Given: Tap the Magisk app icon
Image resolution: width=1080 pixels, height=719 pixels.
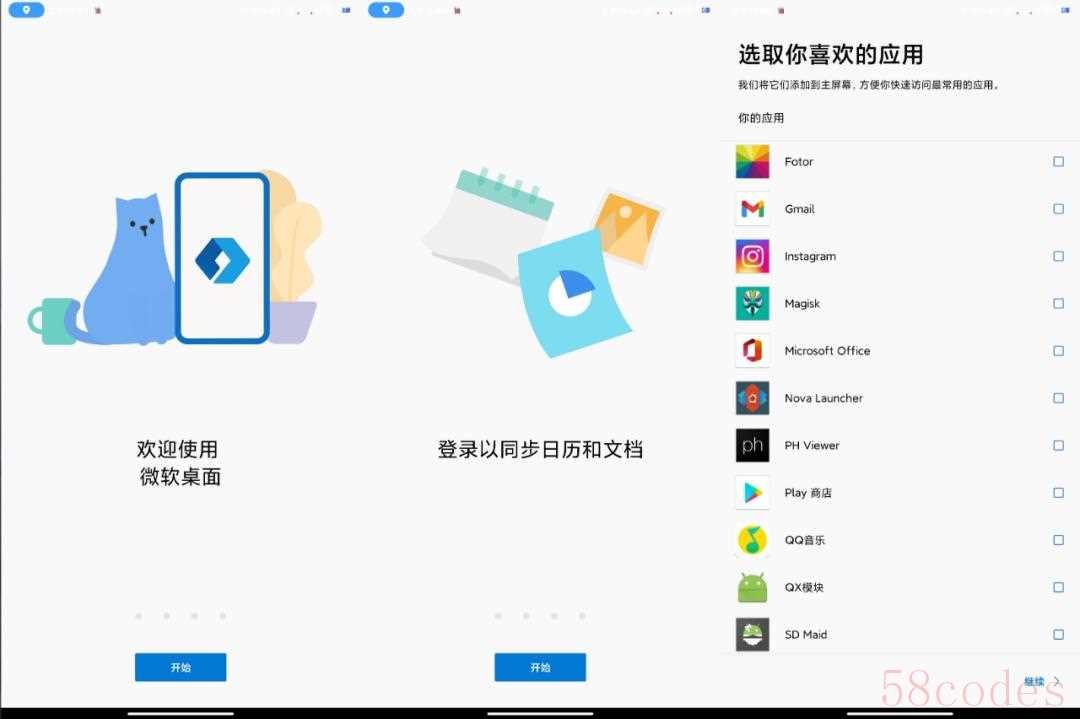Looking at the screenshot, I should pos(752,304).
